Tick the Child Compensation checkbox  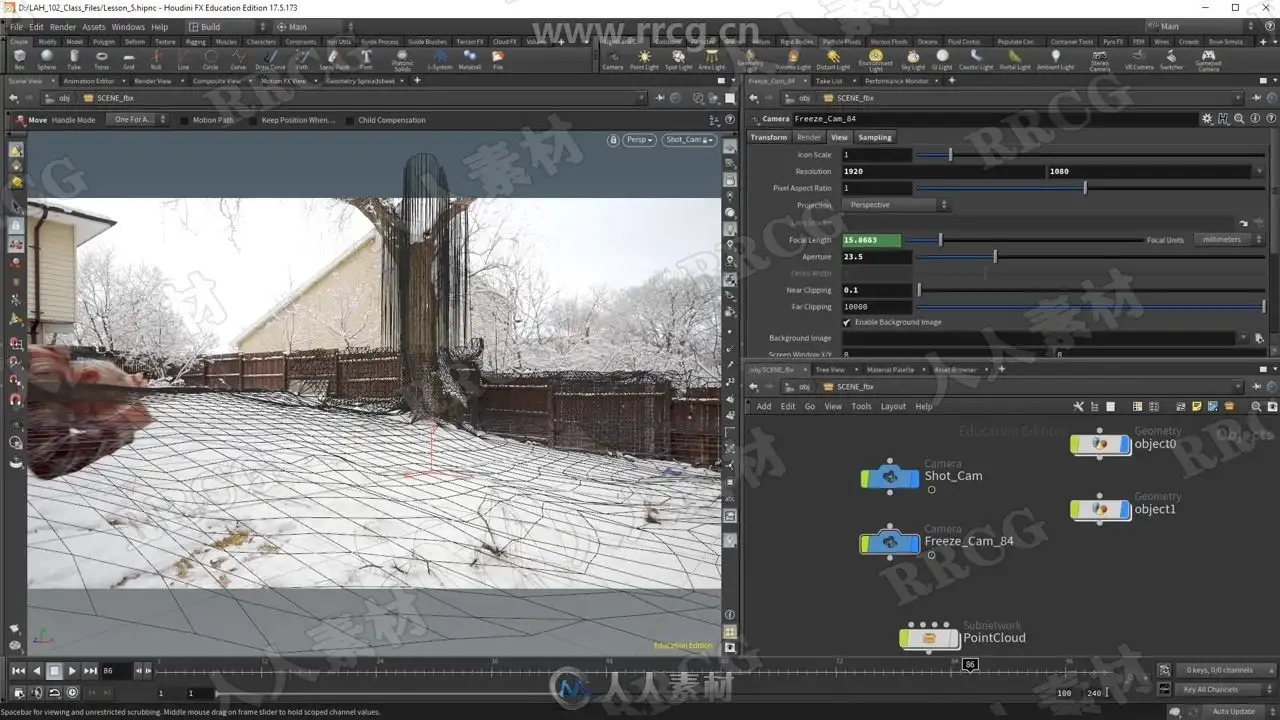350,120
